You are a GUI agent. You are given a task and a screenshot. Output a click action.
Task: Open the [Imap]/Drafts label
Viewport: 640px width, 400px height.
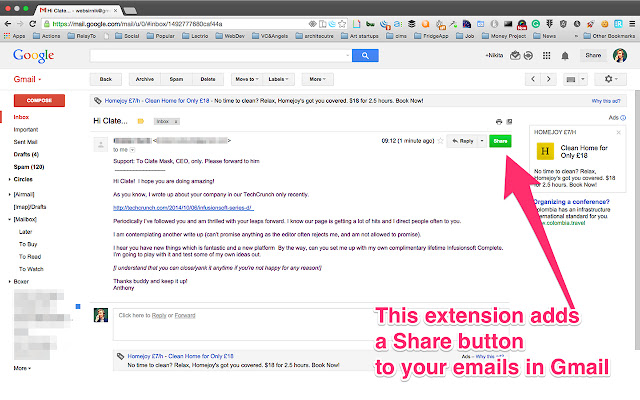(30, 207)
